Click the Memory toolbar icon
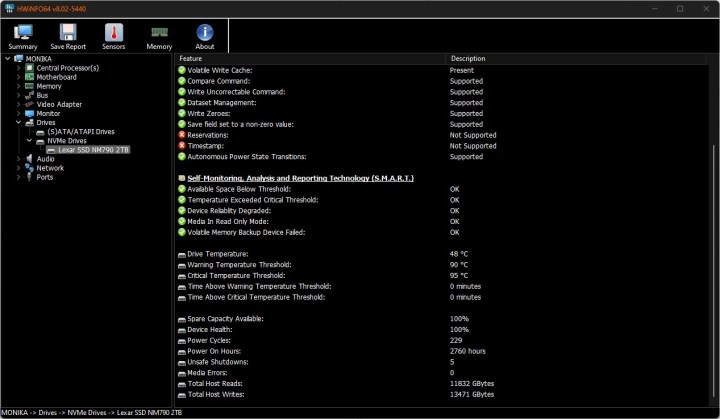This screenshot has height=419, width=720. click(x=159, y=33)
